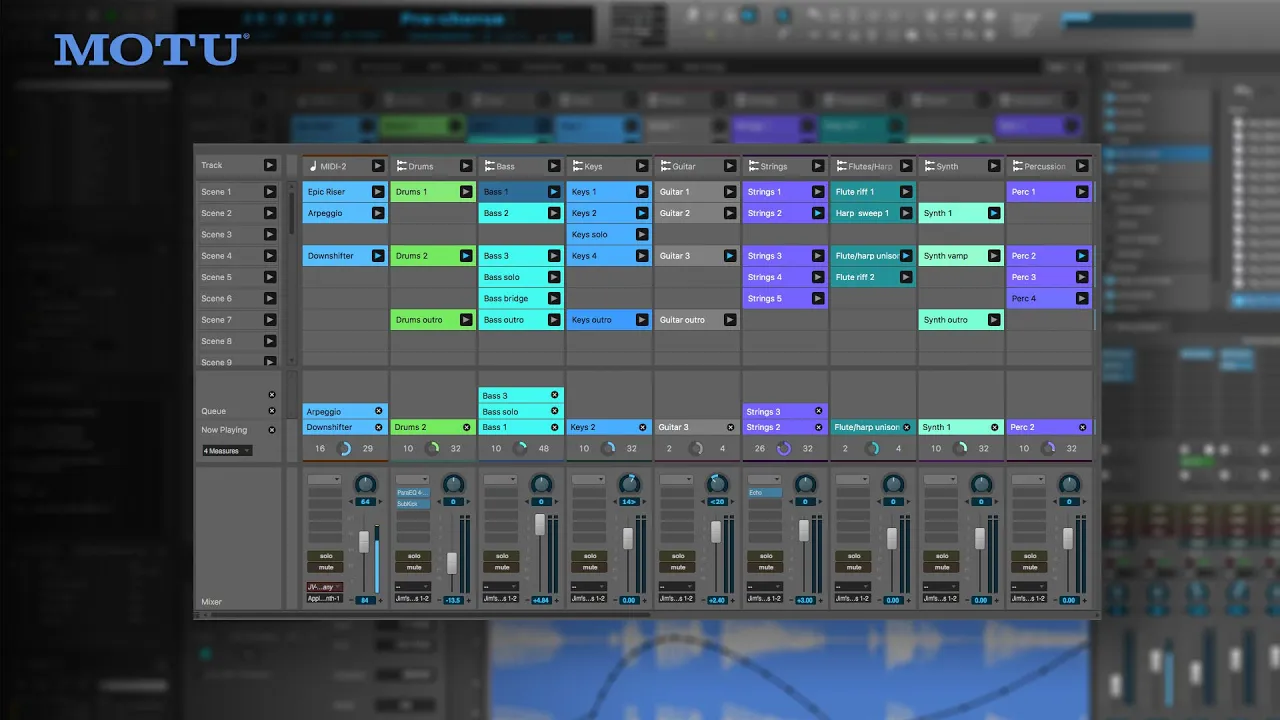Open the SubKick insert on Drums channel
The width and height of the screenshot is (1280, 720).
(412, 504)
